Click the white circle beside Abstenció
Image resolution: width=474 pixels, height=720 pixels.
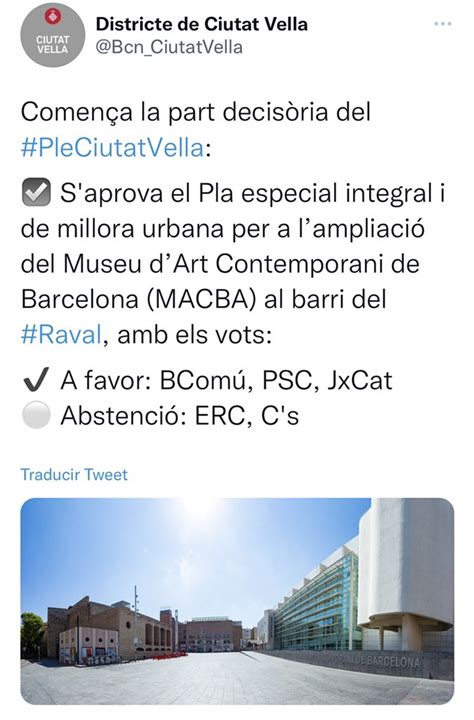click(x=36, y=415)
